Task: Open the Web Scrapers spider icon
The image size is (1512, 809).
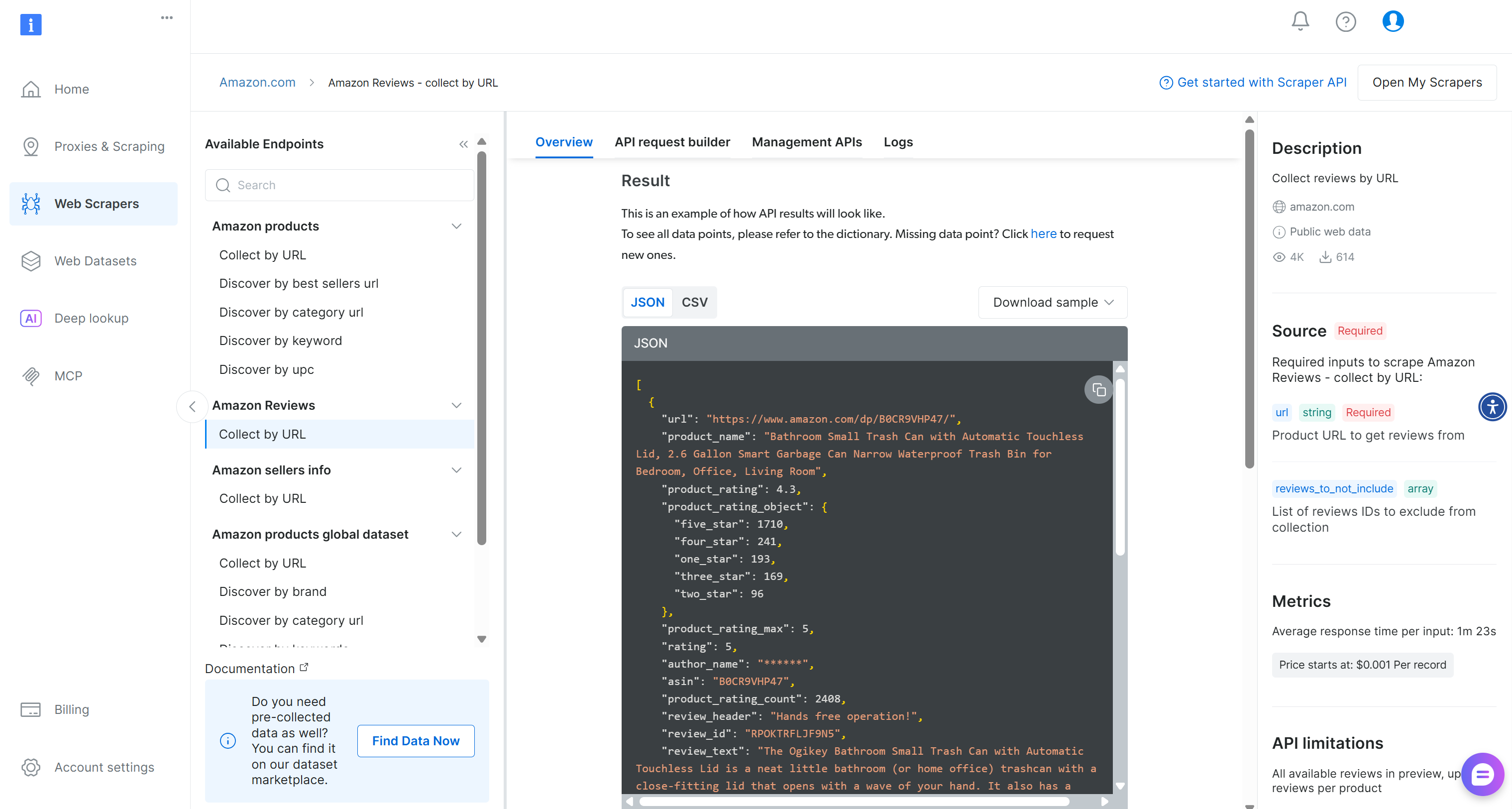Action: (x=30, y=204)
